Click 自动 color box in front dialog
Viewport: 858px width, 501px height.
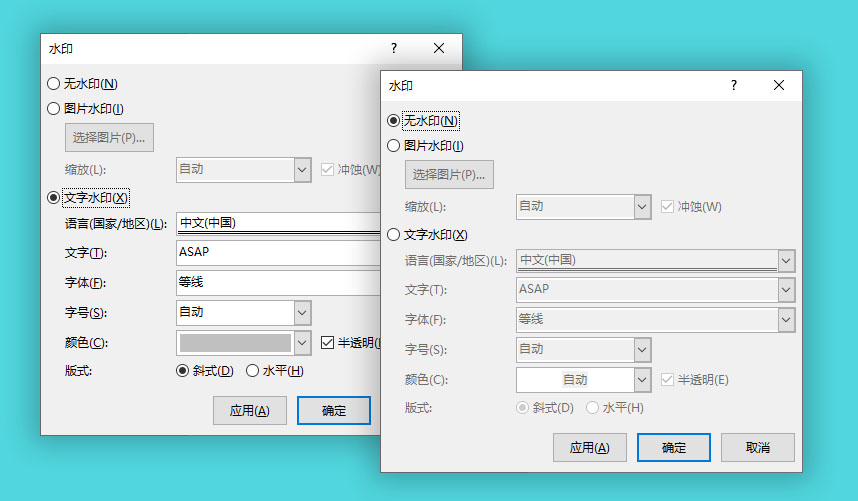[x=575, y=380]
